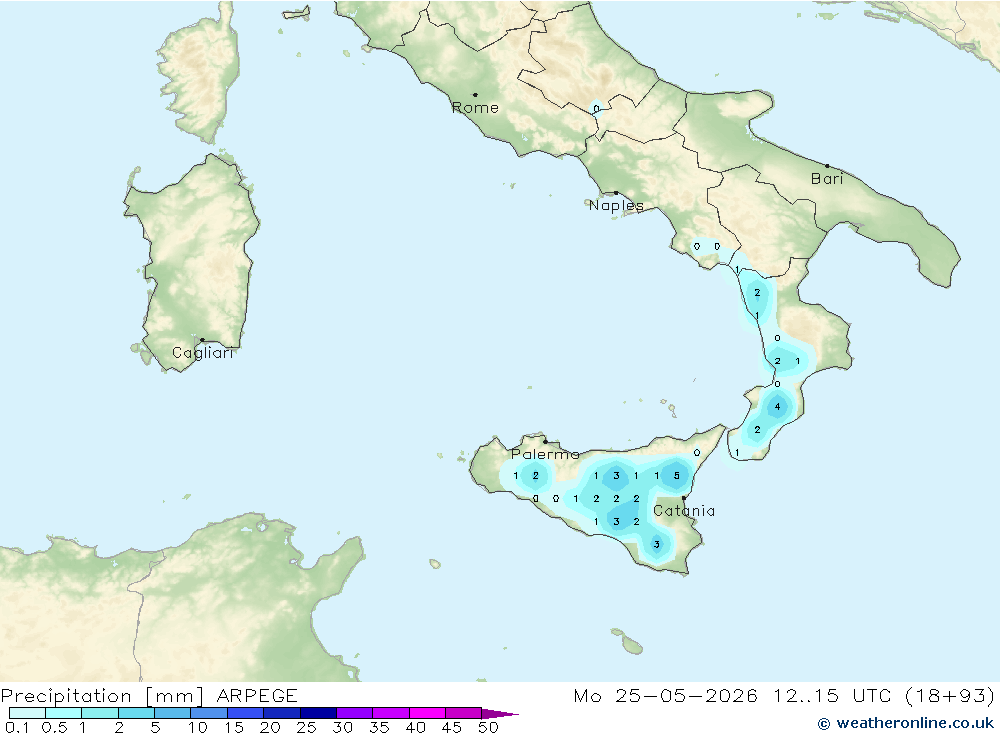Viewport: 1000px width, 733px height.
Task: Click the Rome city label
Action: click(x=475, y=108)
